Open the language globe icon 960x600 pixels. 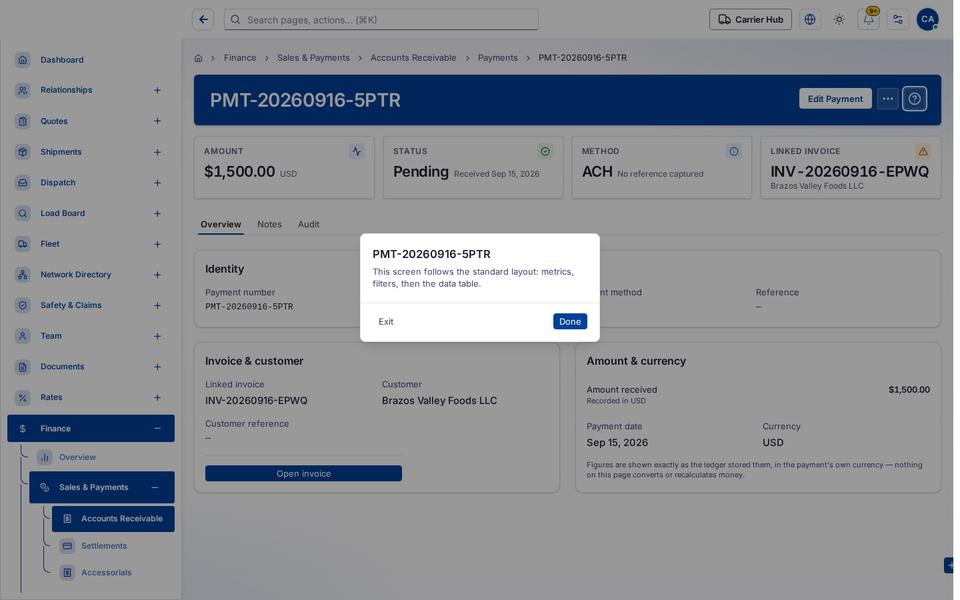[x=810, y=20]
